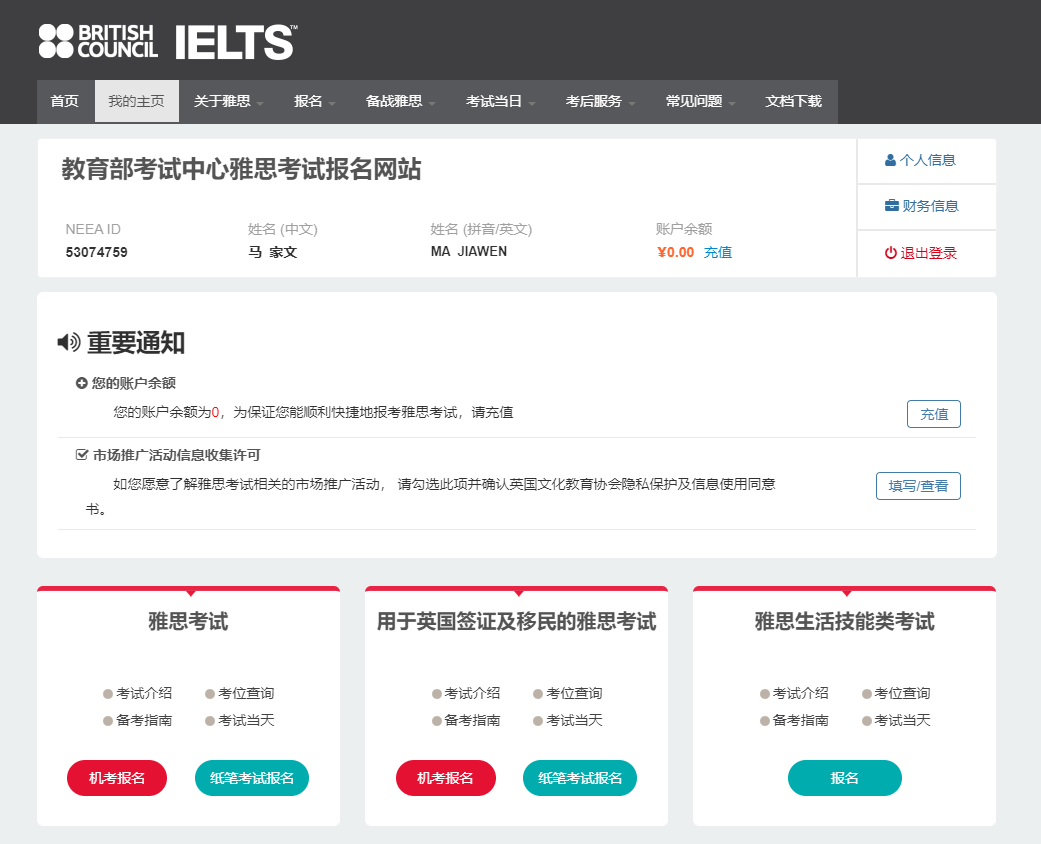Select the 文档下载 menu item
This screenshot has width=1041, height=844.
[793, 101]
